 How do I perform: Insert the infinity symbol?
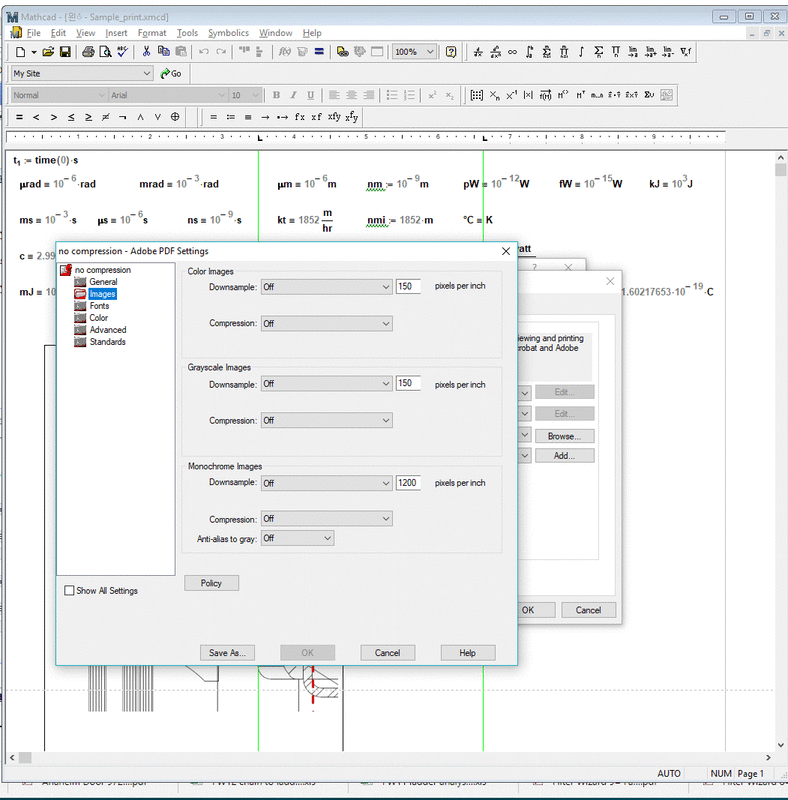tap(512, 52)
